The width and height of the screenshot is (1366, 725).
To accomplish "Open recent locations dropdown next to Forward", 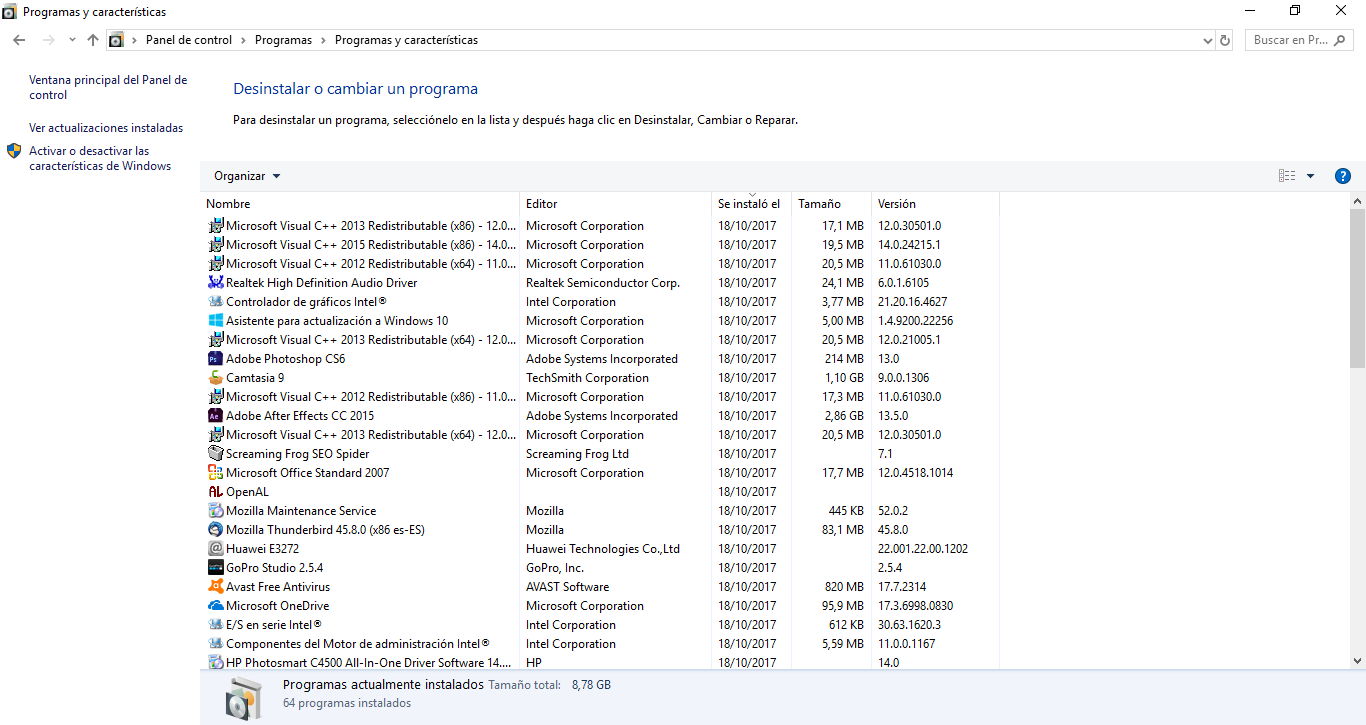I will point(72,40).
